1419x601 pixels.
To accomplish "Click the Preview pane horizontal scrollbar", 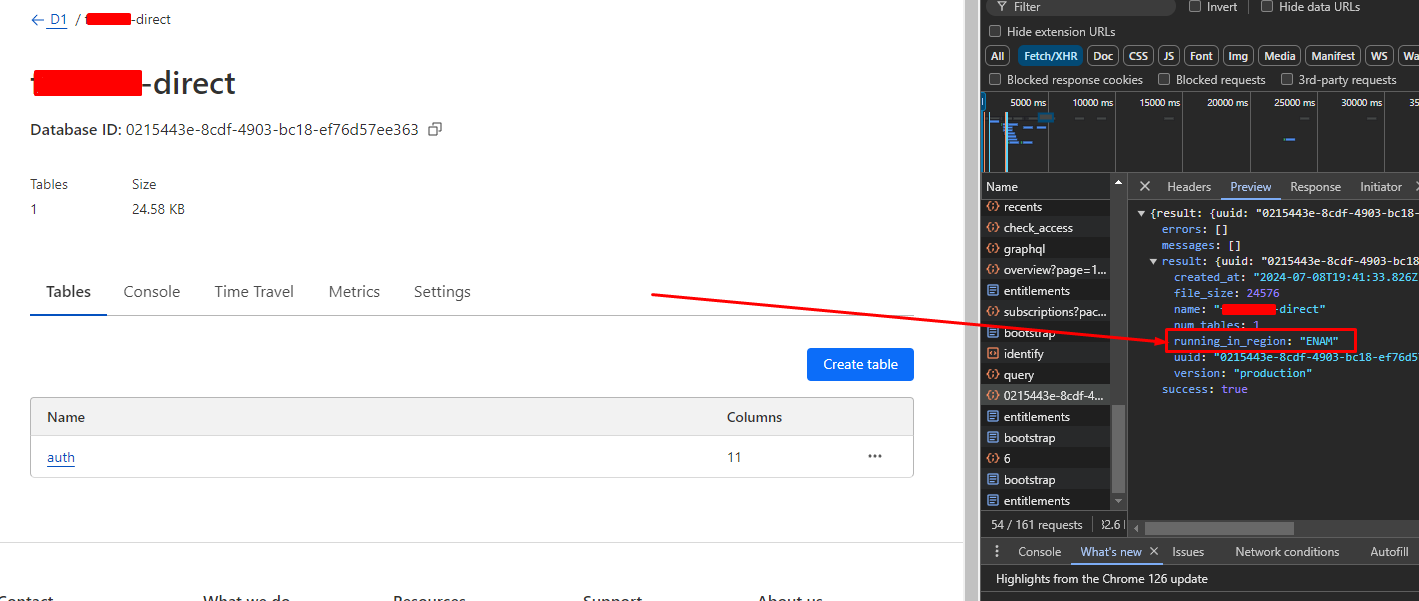I will 1220,528.
